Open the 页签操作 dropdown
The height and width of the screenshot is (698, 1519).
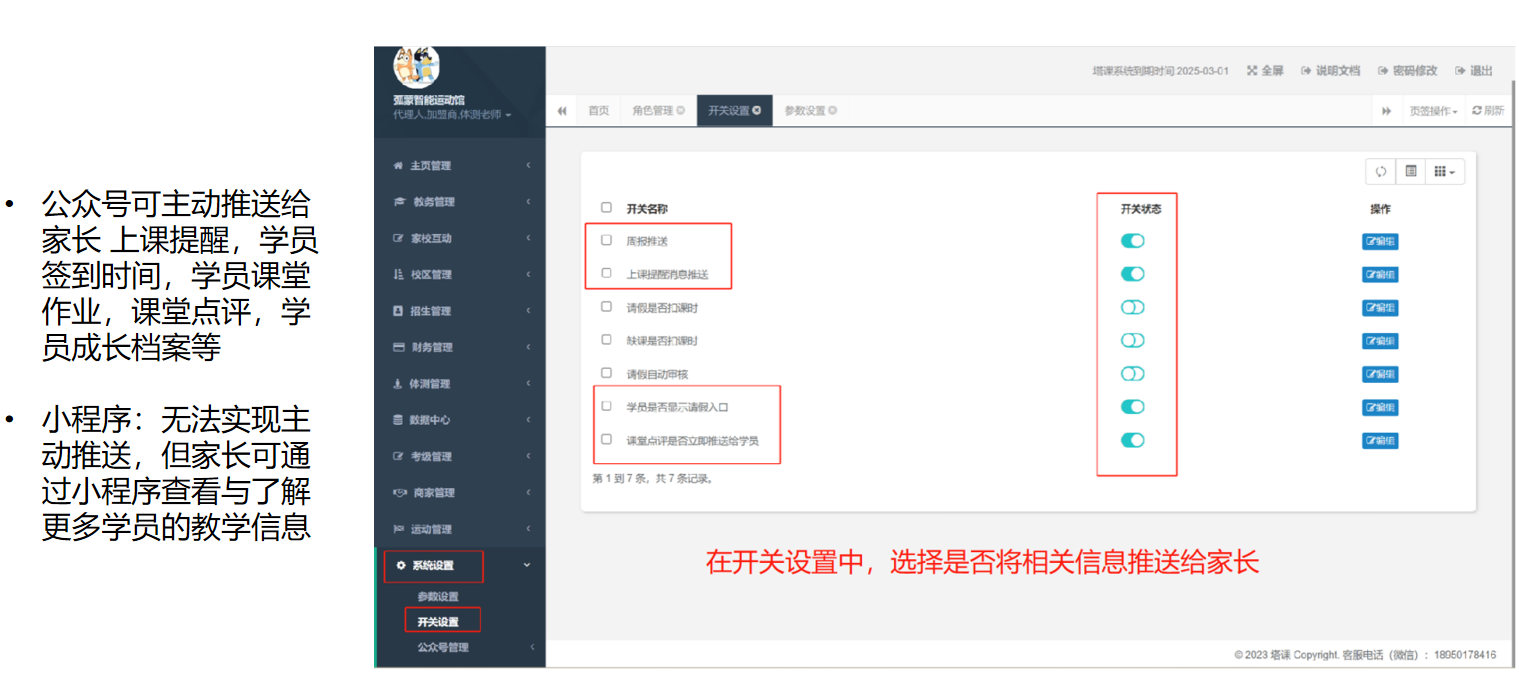point(1432,111)
